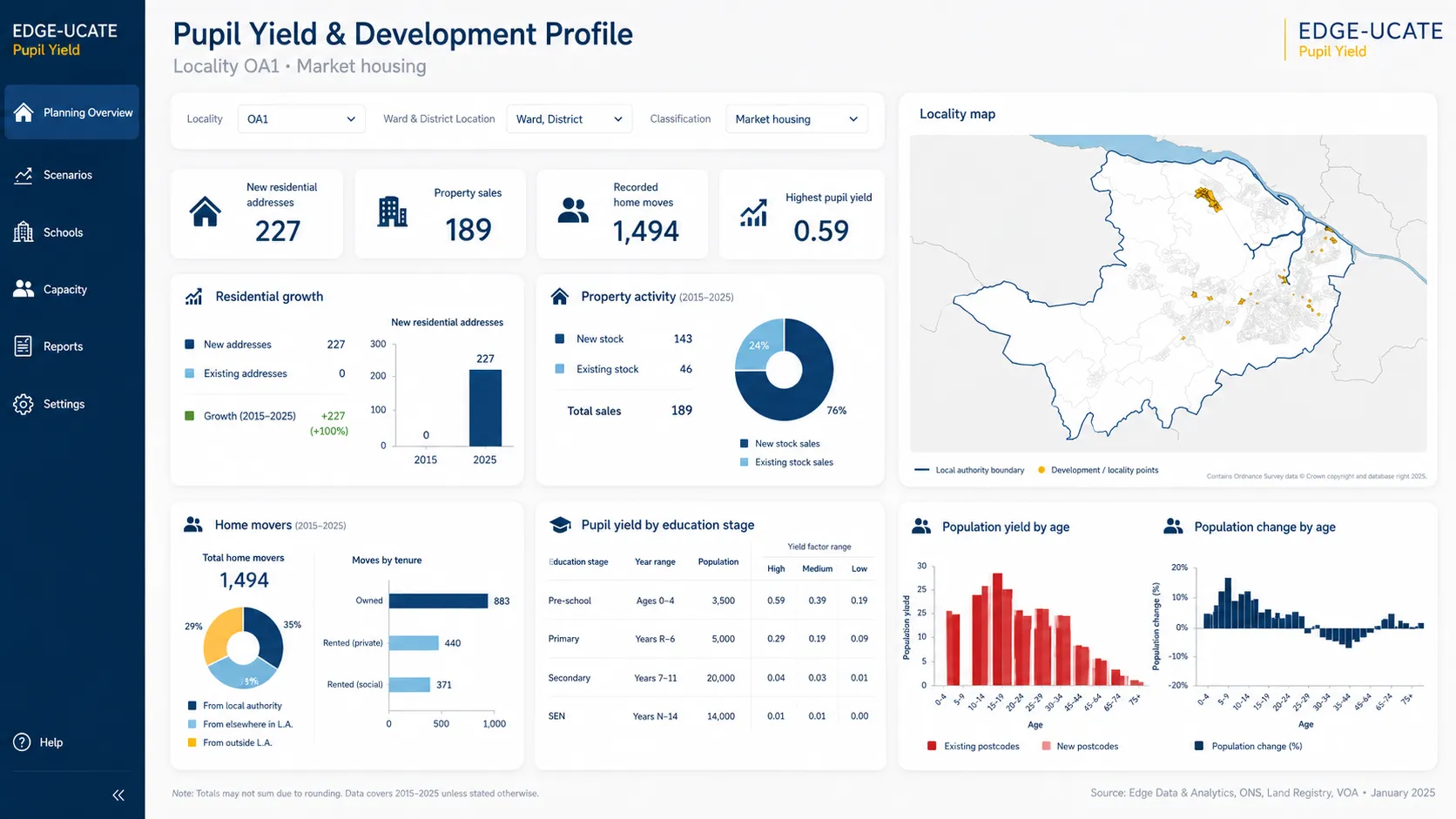Screen dimensions: 1456x819
Task: Click the Pre-school row label
Action: click(570, 601)
